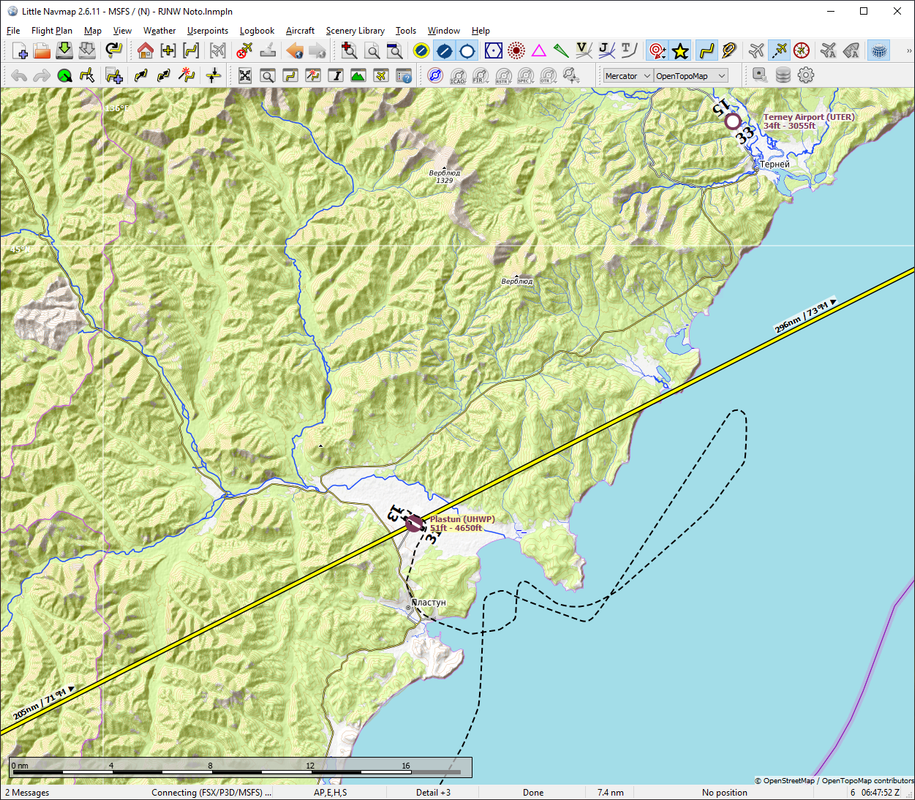
Task: Change OpenTopoMap theme dropdown
Action: click(690, 76)
